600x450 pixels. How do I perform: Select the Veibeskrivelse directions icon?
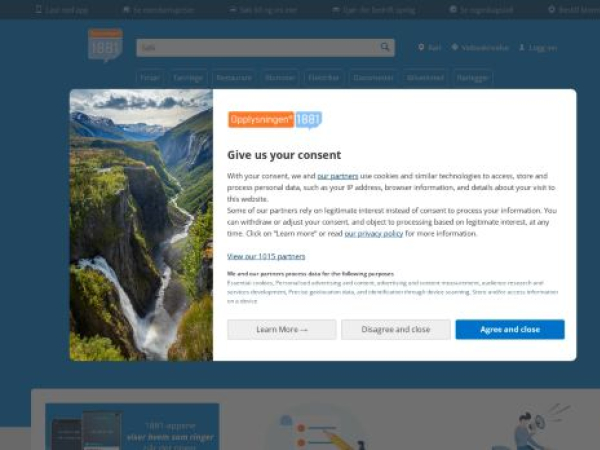[x=455, y=47]
